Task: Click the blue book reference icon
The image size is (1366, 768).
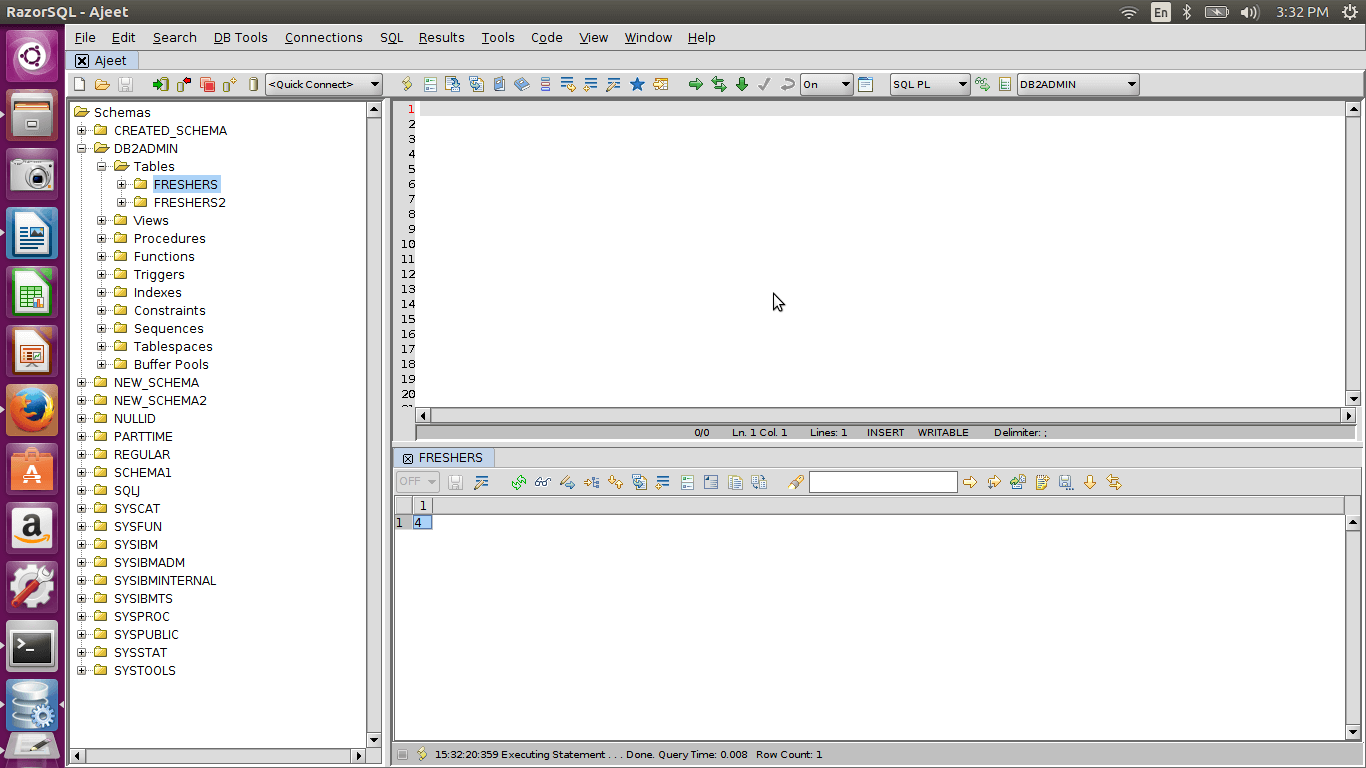Action: [522, 85]
